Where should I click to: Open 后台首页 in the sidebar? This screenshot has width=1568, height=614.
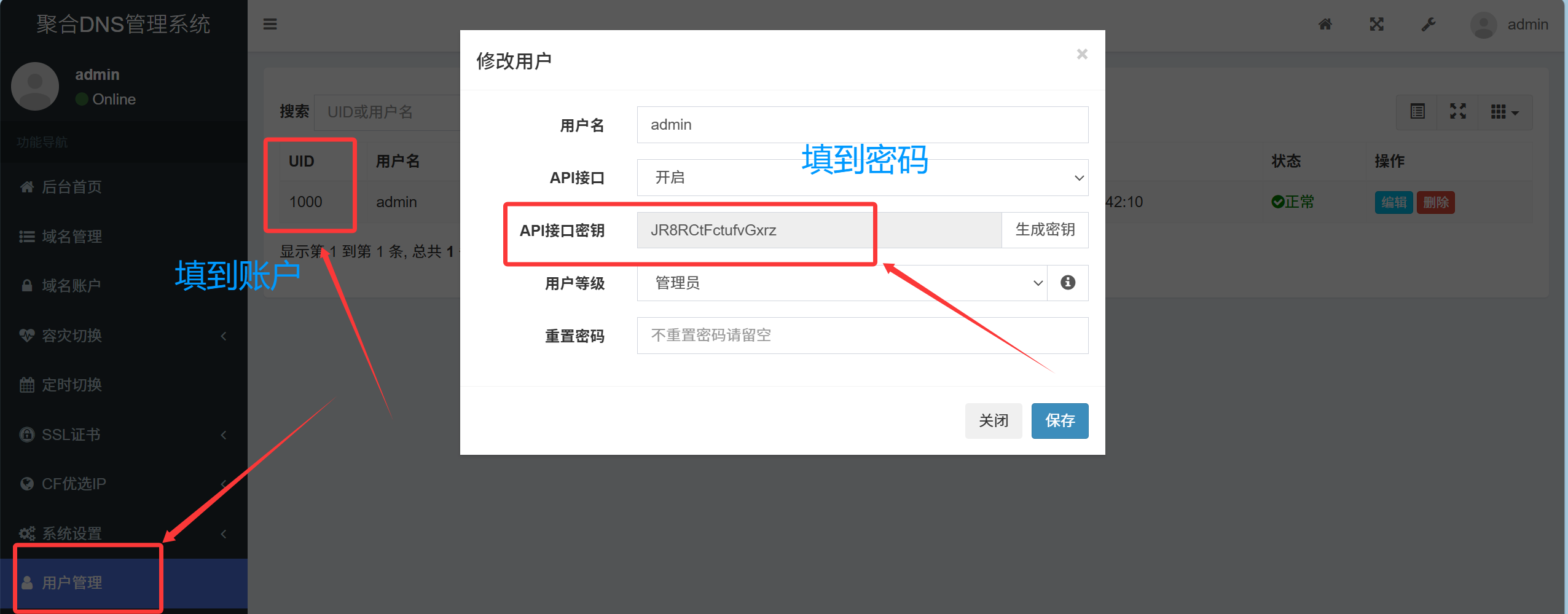(x=72, y=187)
